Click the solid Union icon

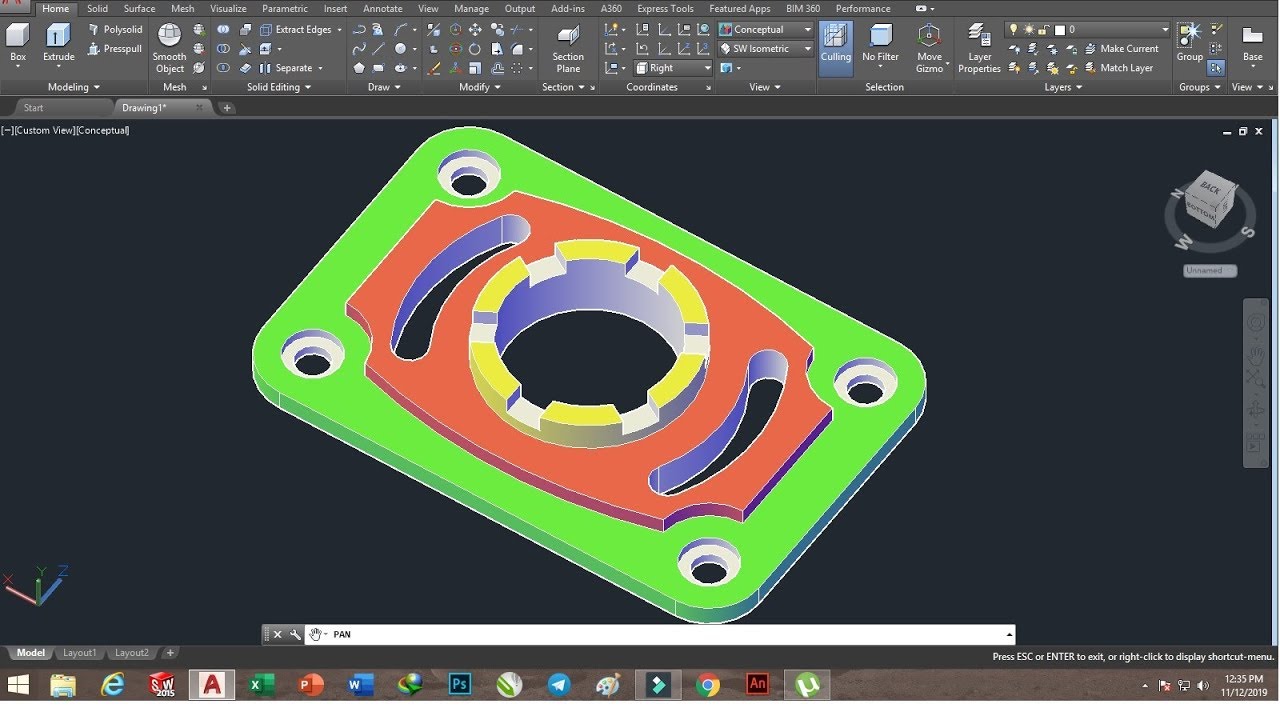(223, 30)
